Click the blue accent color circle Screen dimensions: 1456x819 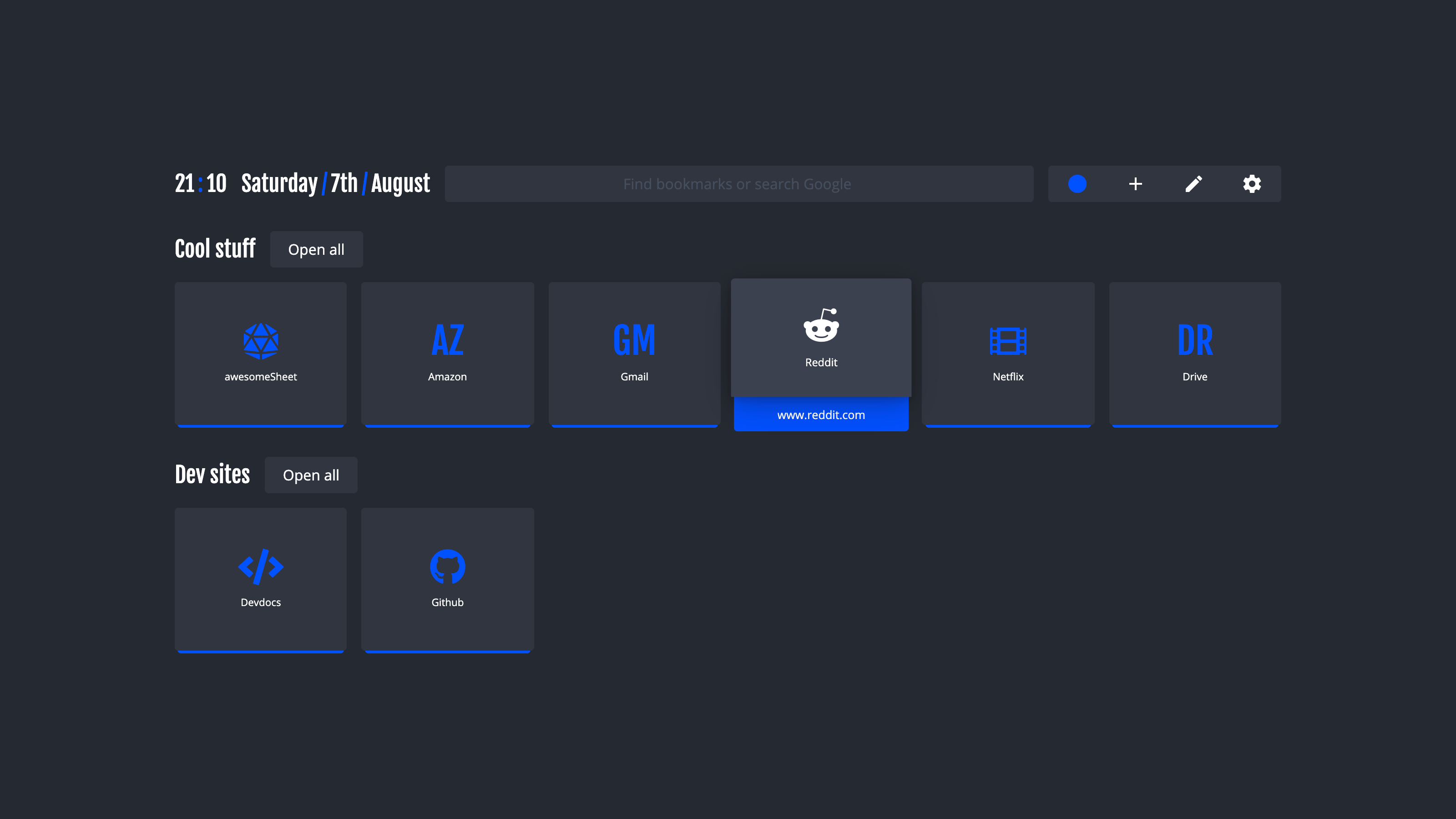click(x=1077, y=184)
